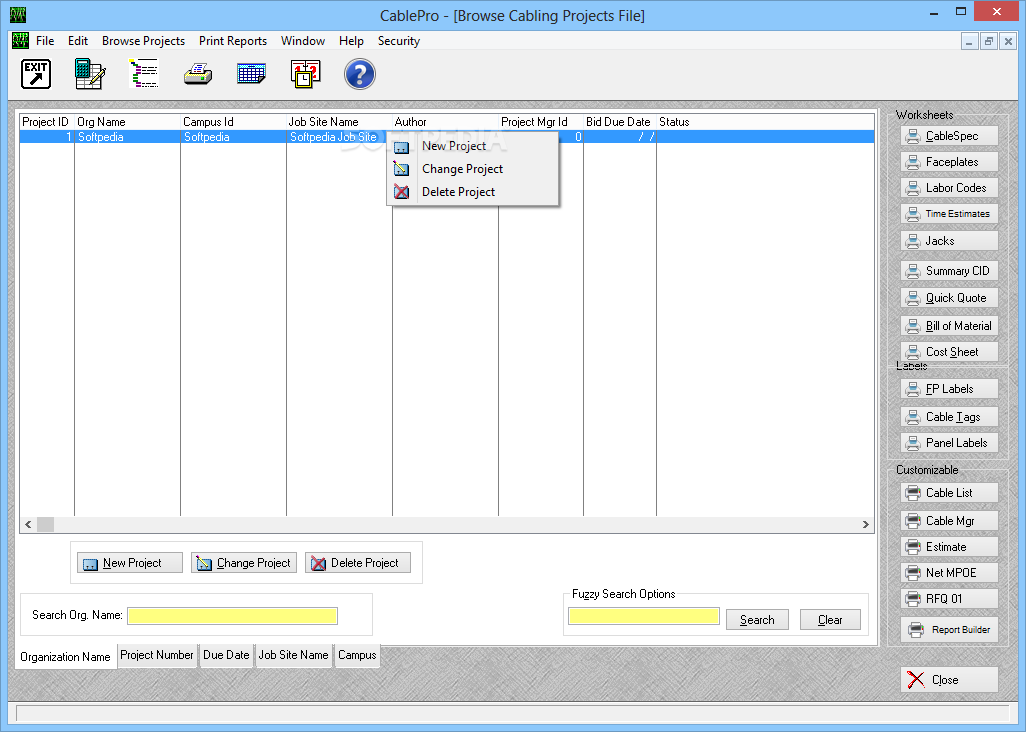Open help with the question mark icon
The image size is (1026, 732).
[x=359, y=74]
